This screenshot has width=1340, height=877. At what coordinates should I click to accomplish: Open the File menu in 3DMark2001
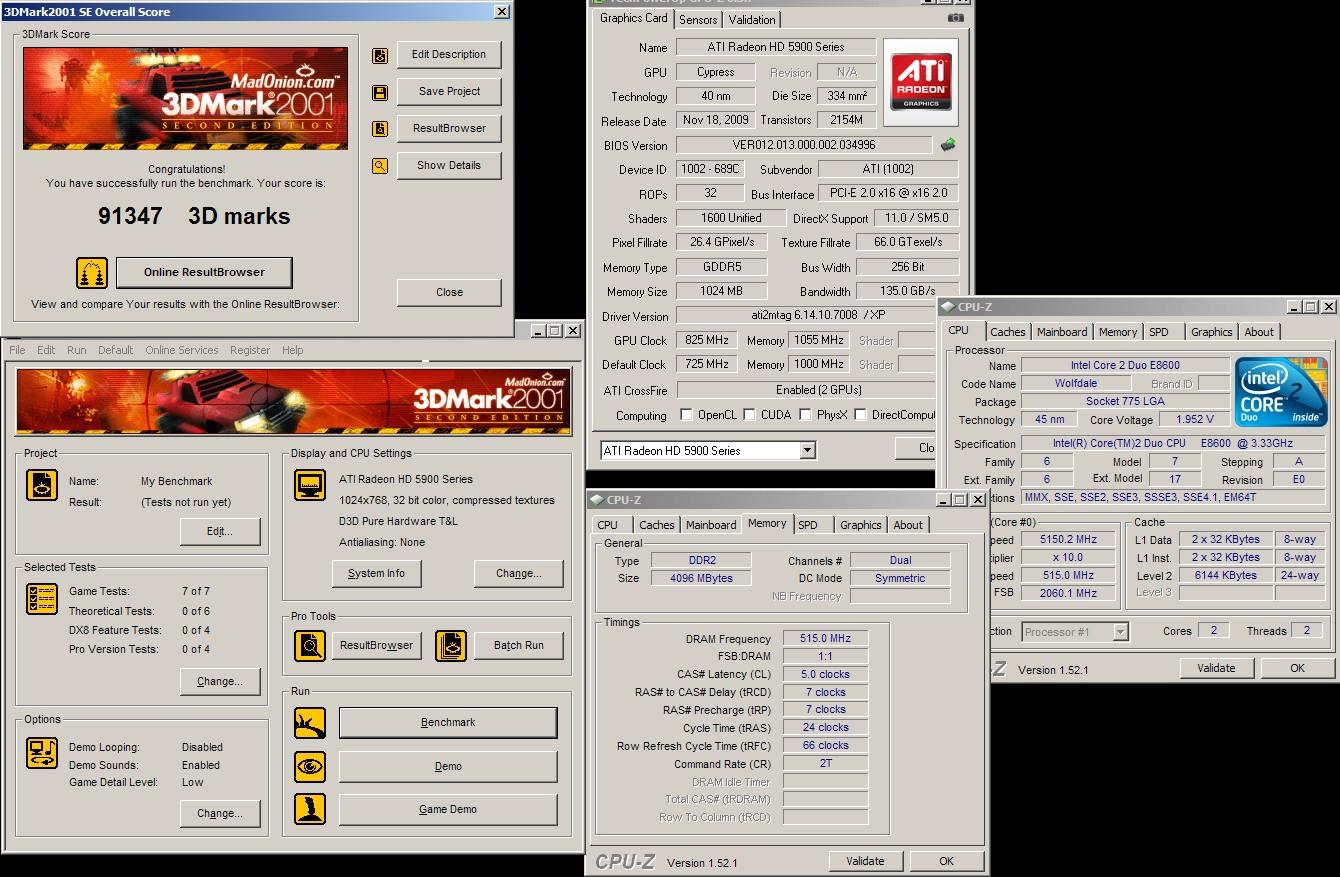[x=17, y=350]
